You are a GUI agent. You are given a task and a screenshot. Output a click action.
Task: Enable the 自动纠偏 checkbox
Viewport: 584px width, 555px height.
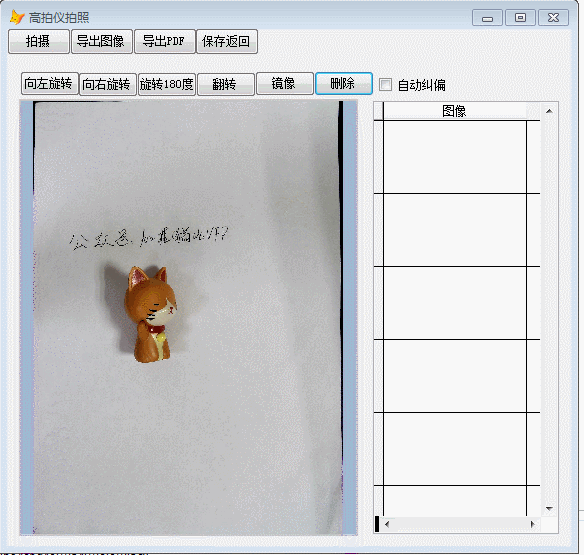[x=385, y=85]
